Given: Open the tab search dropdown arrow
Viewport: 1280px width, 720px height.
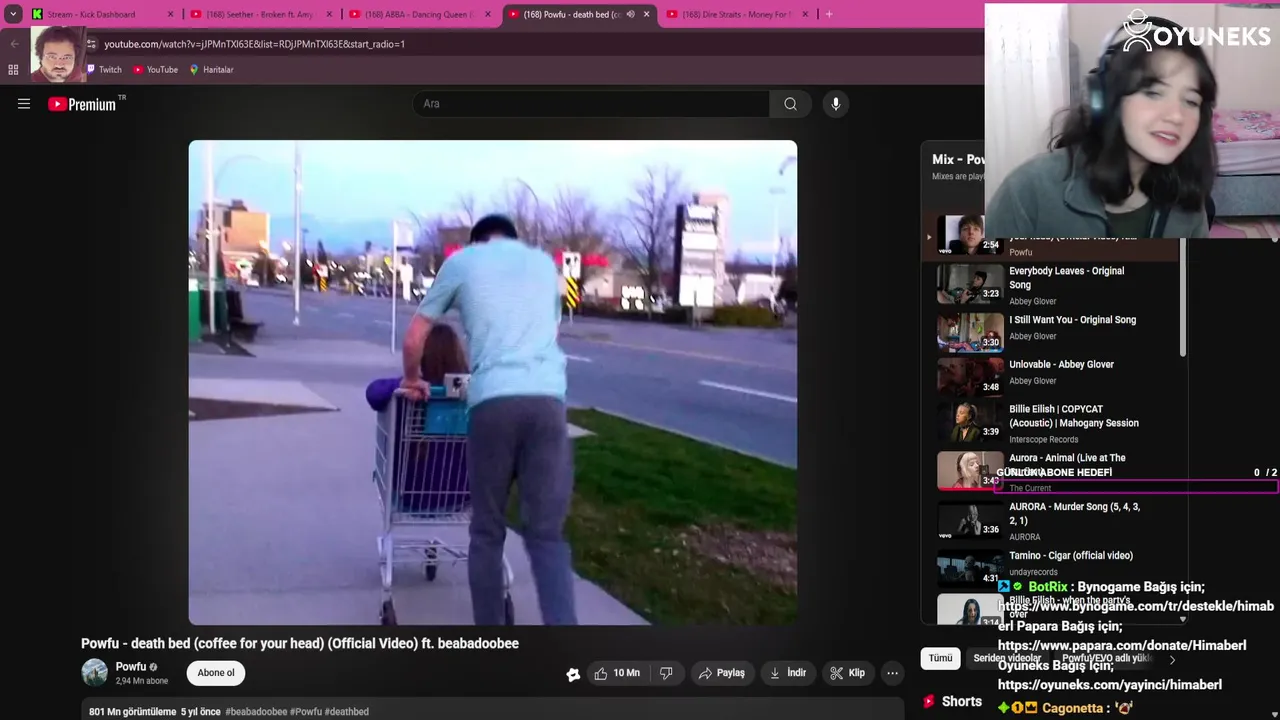Looking at the screenshot, I should [x=13, y=14].
